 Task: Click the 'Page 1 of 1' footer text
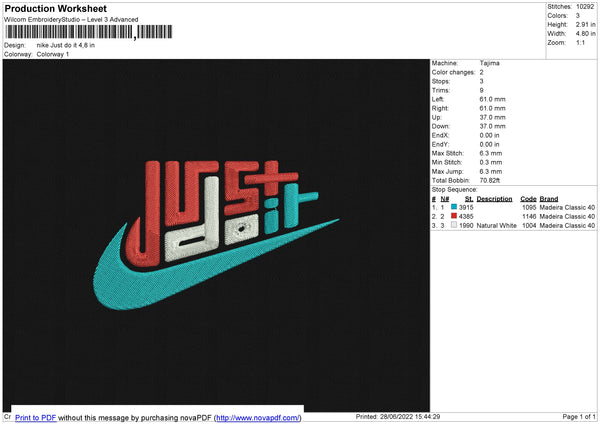pos(579,417)
